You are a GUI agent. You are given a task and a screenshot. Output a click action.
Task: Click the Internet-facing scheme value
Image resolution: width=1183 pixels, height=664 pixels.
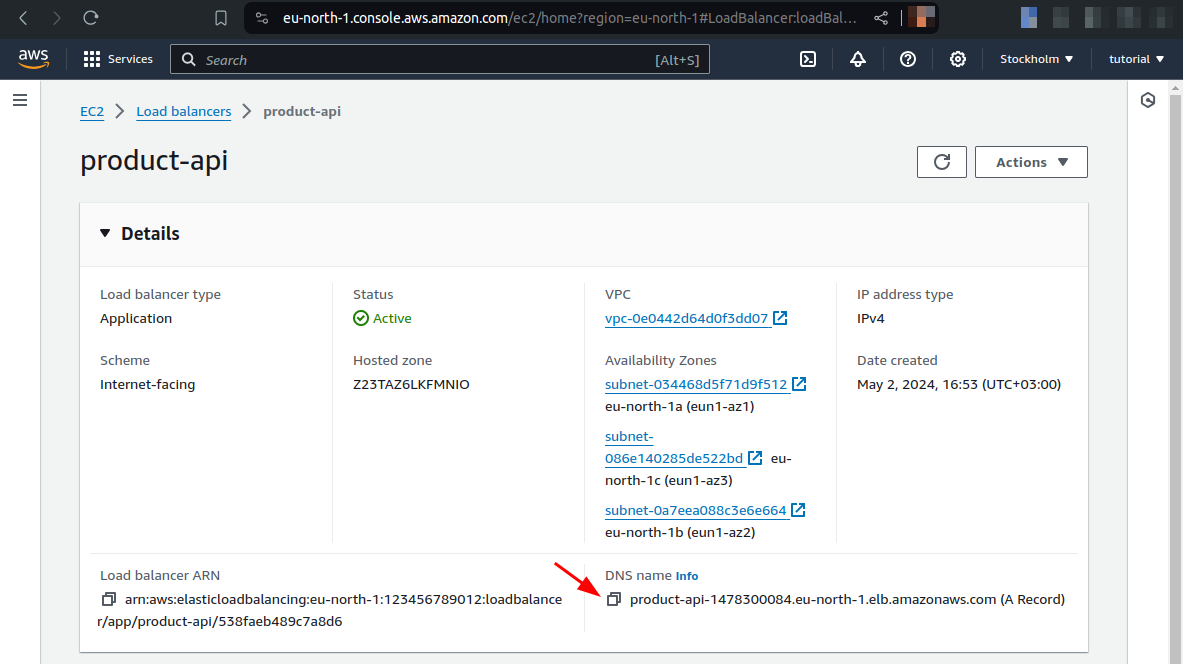pyautogui.click(x=148, y=384)
